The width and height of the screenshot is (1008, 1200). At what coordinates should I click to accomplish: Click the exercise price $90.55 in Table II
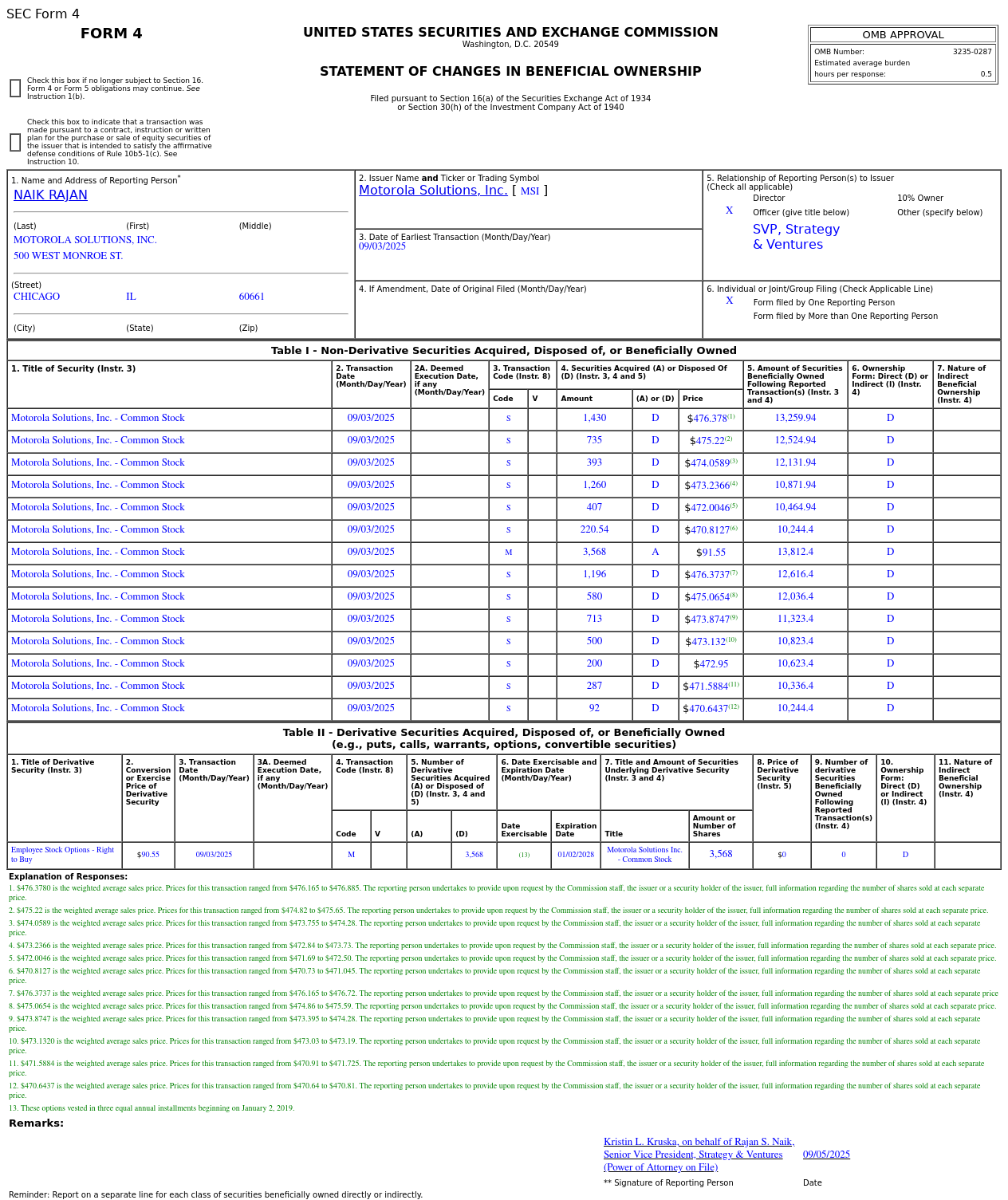148,855
